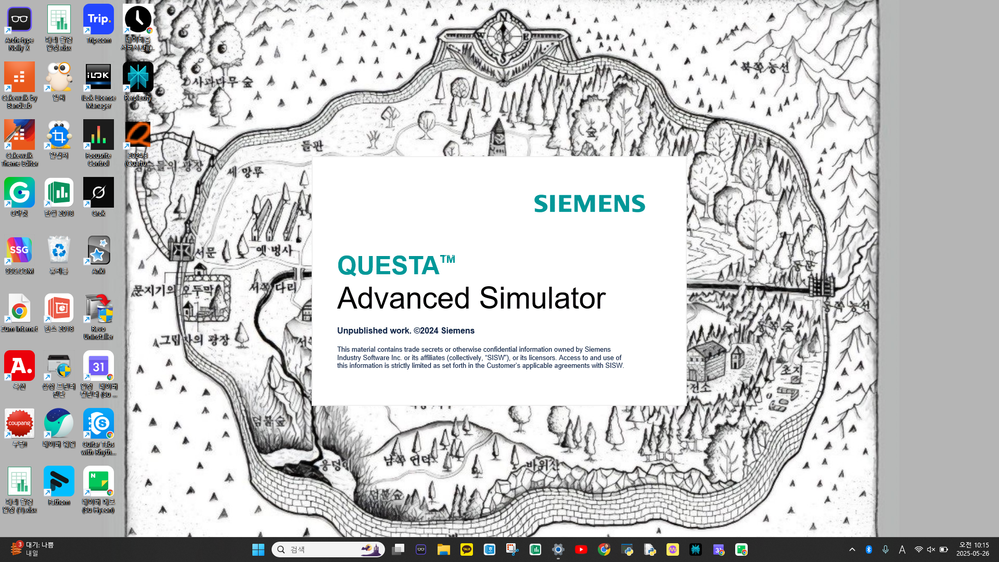Click the Bluetooth tray icon
The height and width of the screenshot is (562, 999).
[x=868, y=549]
